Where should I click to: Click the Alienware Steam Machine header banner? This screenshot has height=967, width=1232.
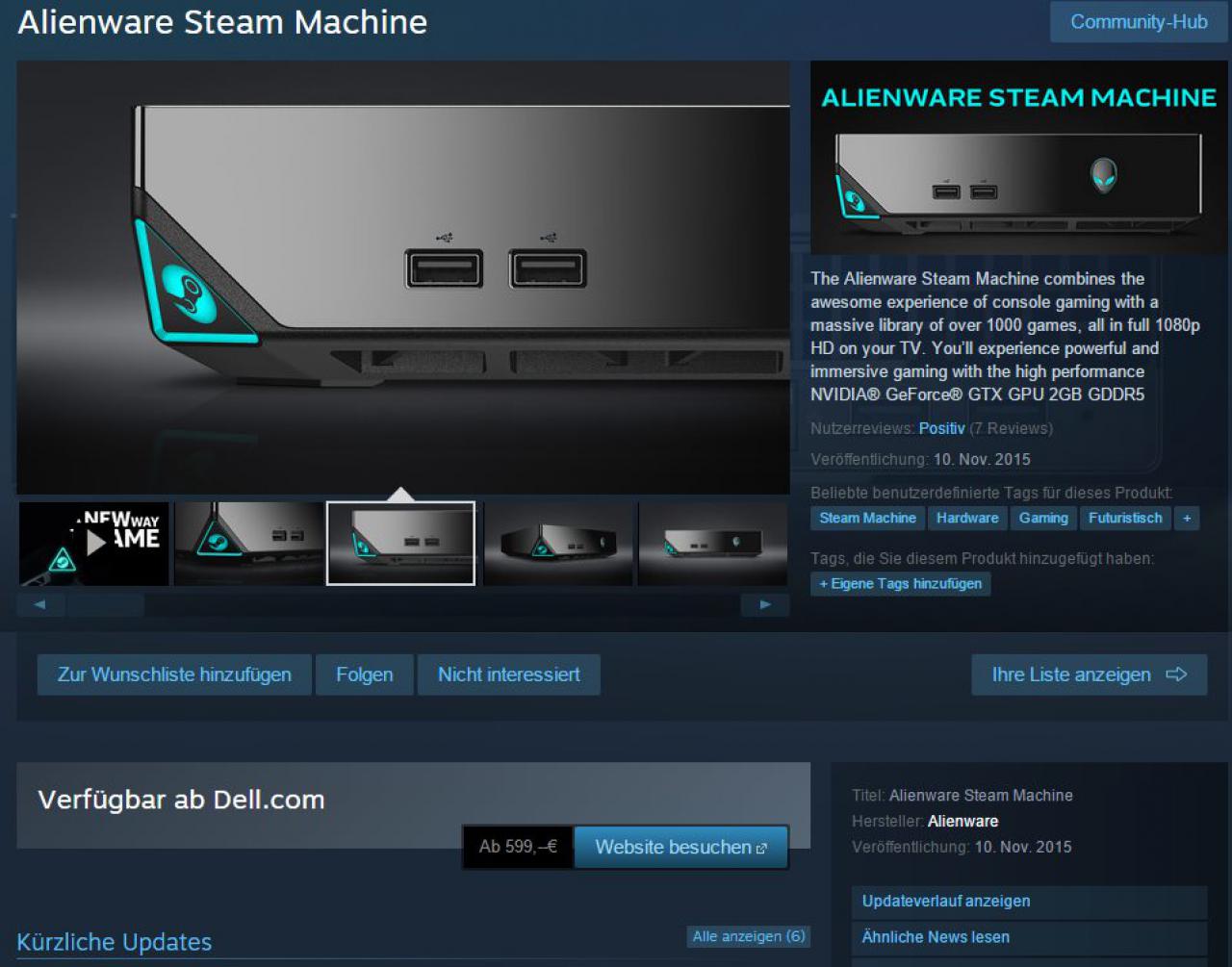1018,158
